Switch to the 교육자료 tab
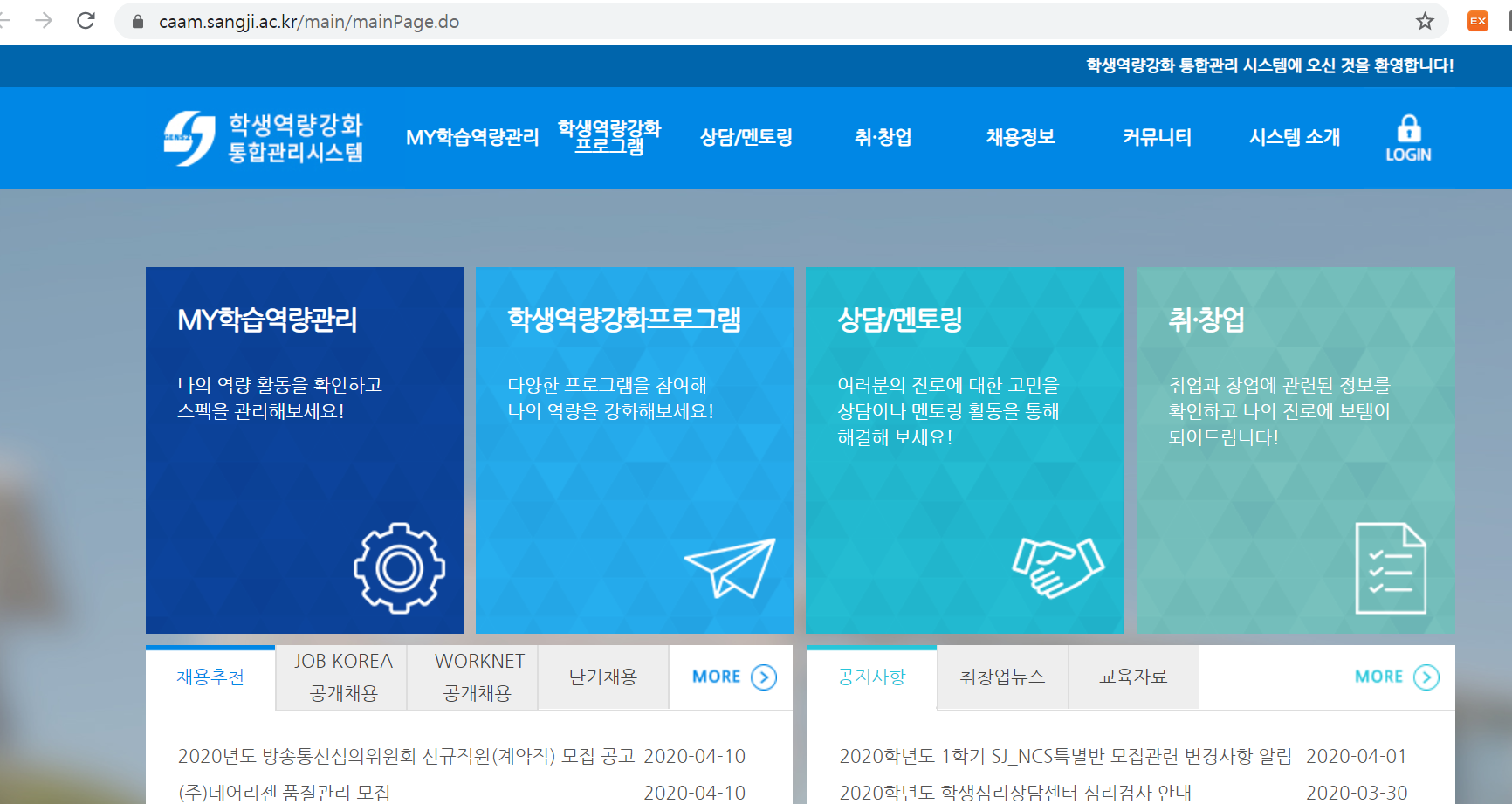Screen dimensions: 1512x804 coord(1133,677)
